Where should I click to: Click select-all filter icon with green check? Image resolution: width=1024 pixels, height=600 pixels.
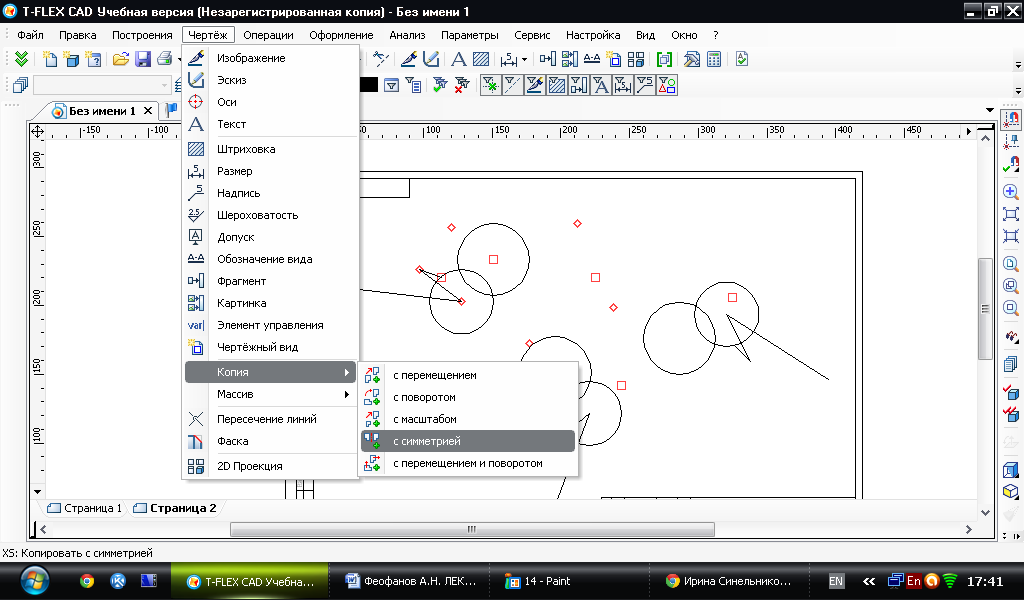[440, 85]
